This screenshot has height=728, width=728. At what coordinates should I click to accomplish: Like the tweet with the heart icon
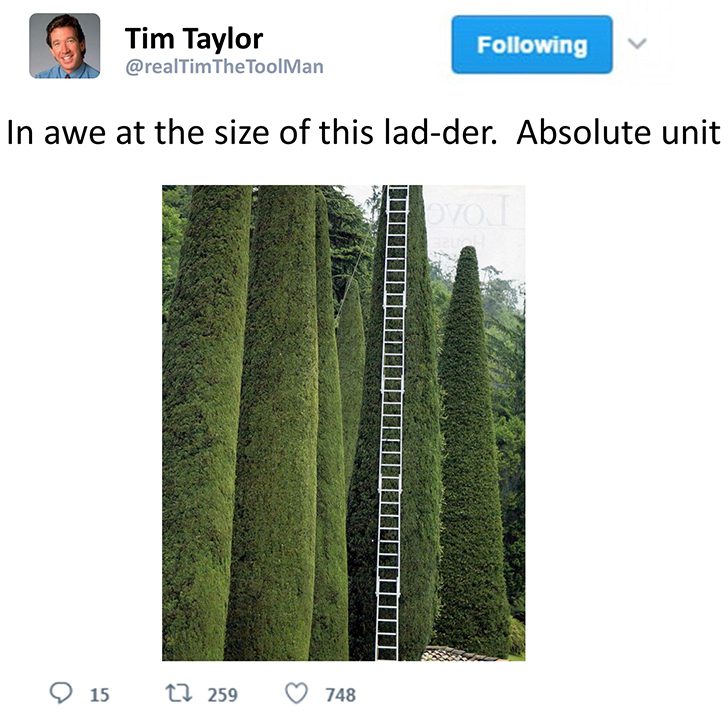[296, 694]
